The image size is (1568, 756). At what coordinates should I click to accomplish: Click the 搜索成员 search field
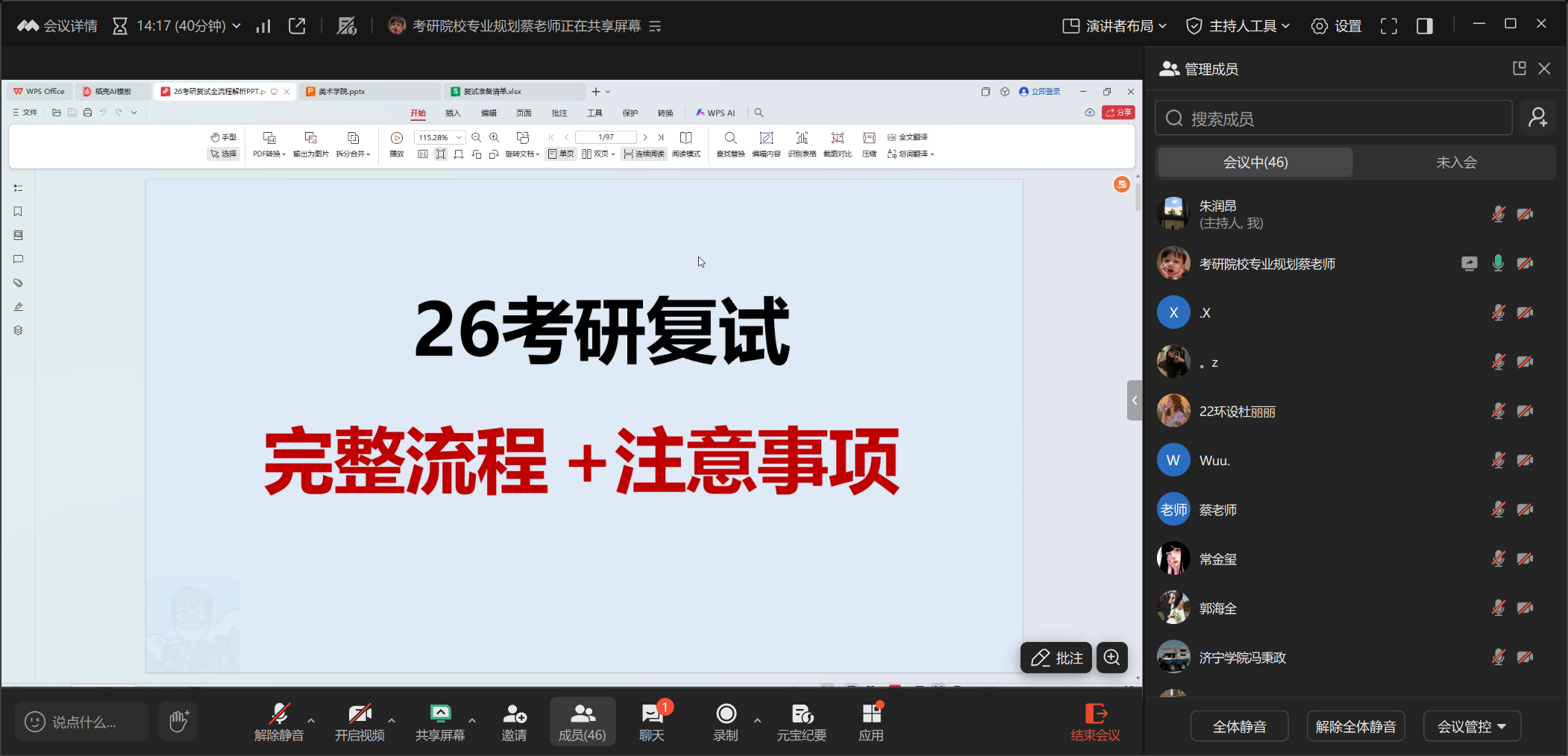coord(1333,119)
